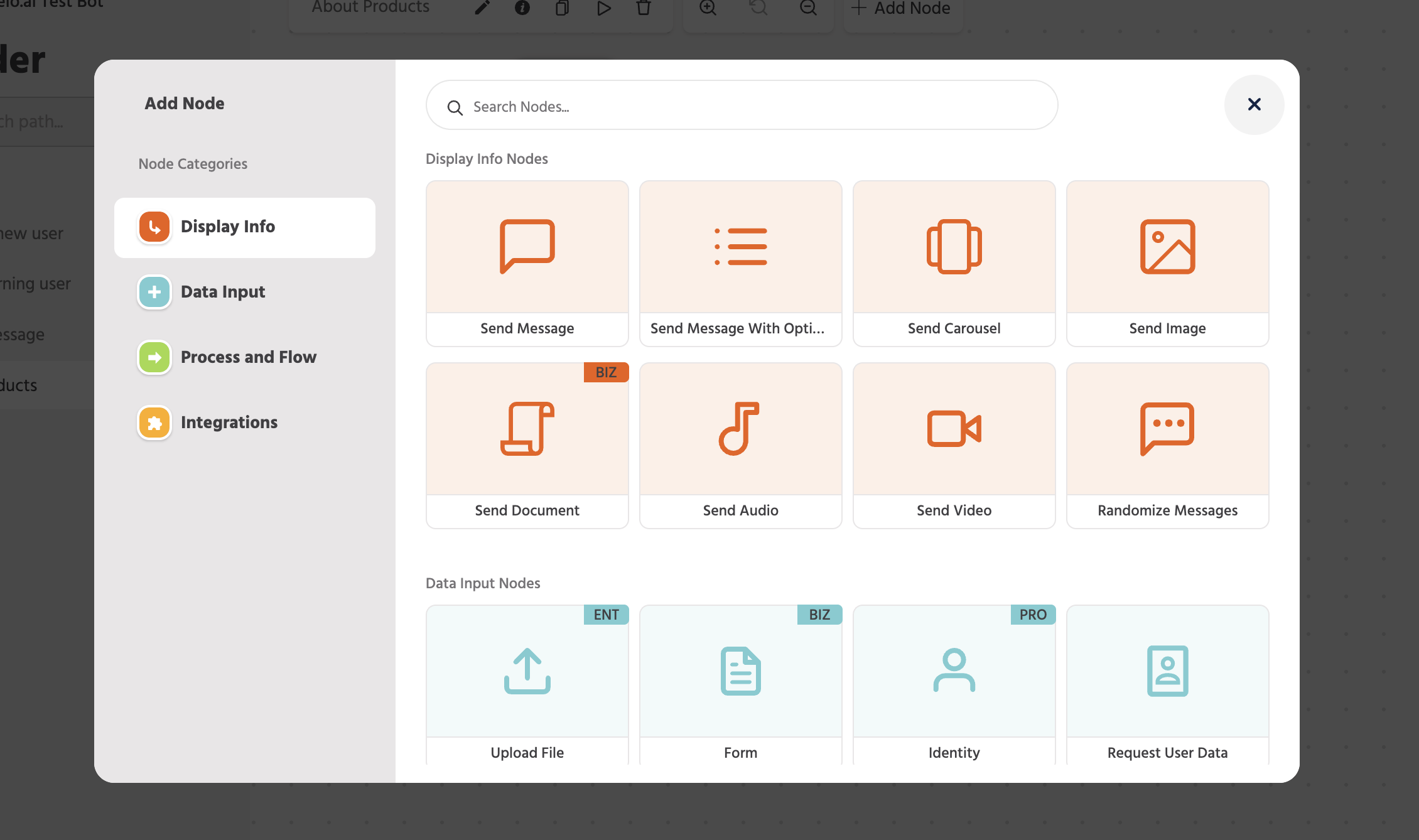Click the ENT badge on Upload File
The width and height of the screenshot is (1419, 840).
point(606,615)
